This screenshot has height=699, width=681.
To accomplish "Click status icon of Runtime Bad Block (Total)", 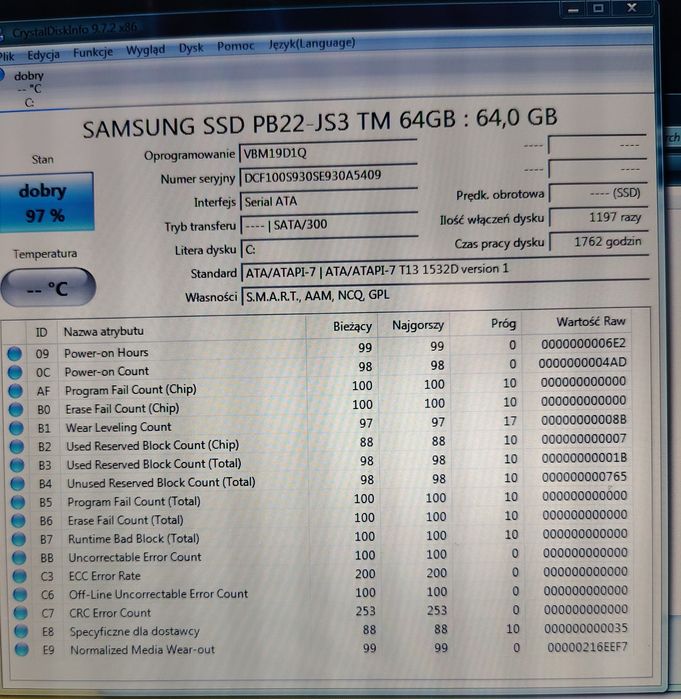I will 19,539.
